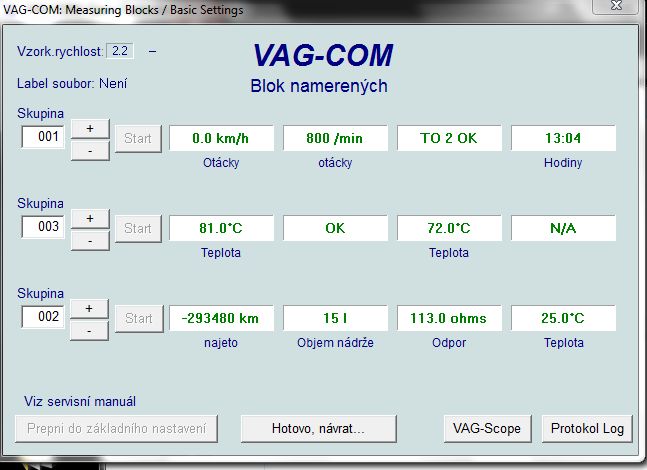Decrease group 001 with the minus button
647x470 pixels.
point(90,151)
